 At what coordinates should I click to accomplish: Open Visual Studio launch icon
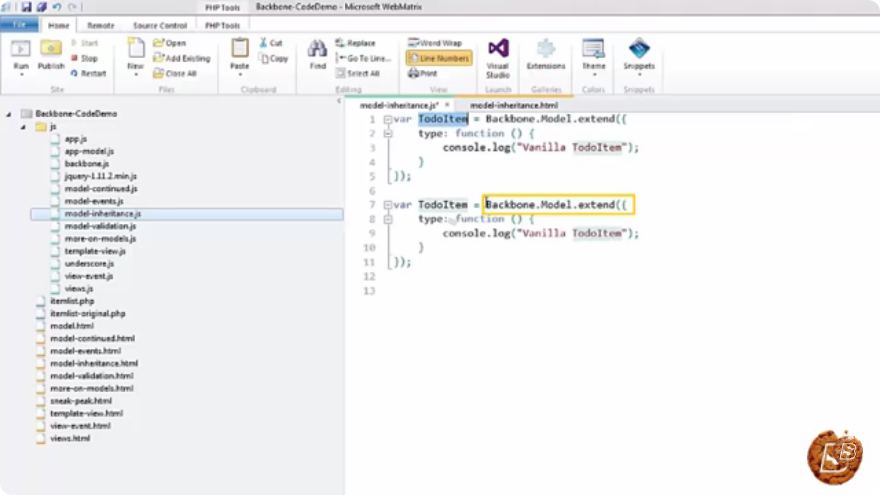click(498, 48)
